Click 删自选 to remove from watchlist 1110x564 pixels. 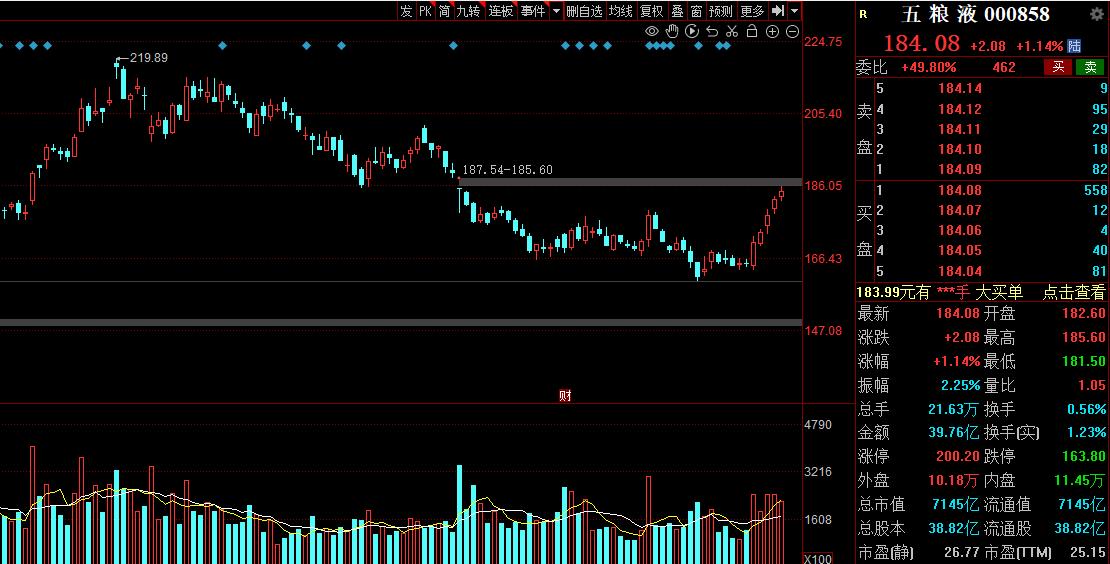(x=584, y=11)
